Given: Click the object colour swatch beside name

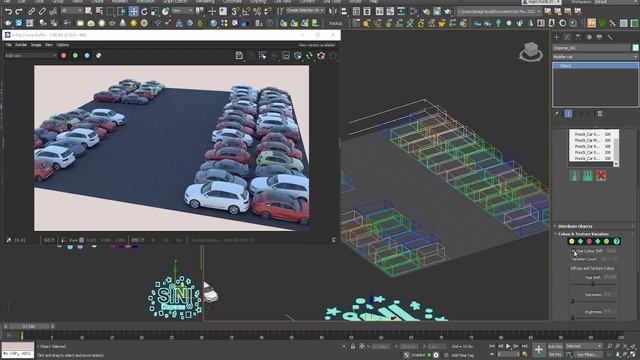Looking at the screenshot, I should [x=635, y=48].
